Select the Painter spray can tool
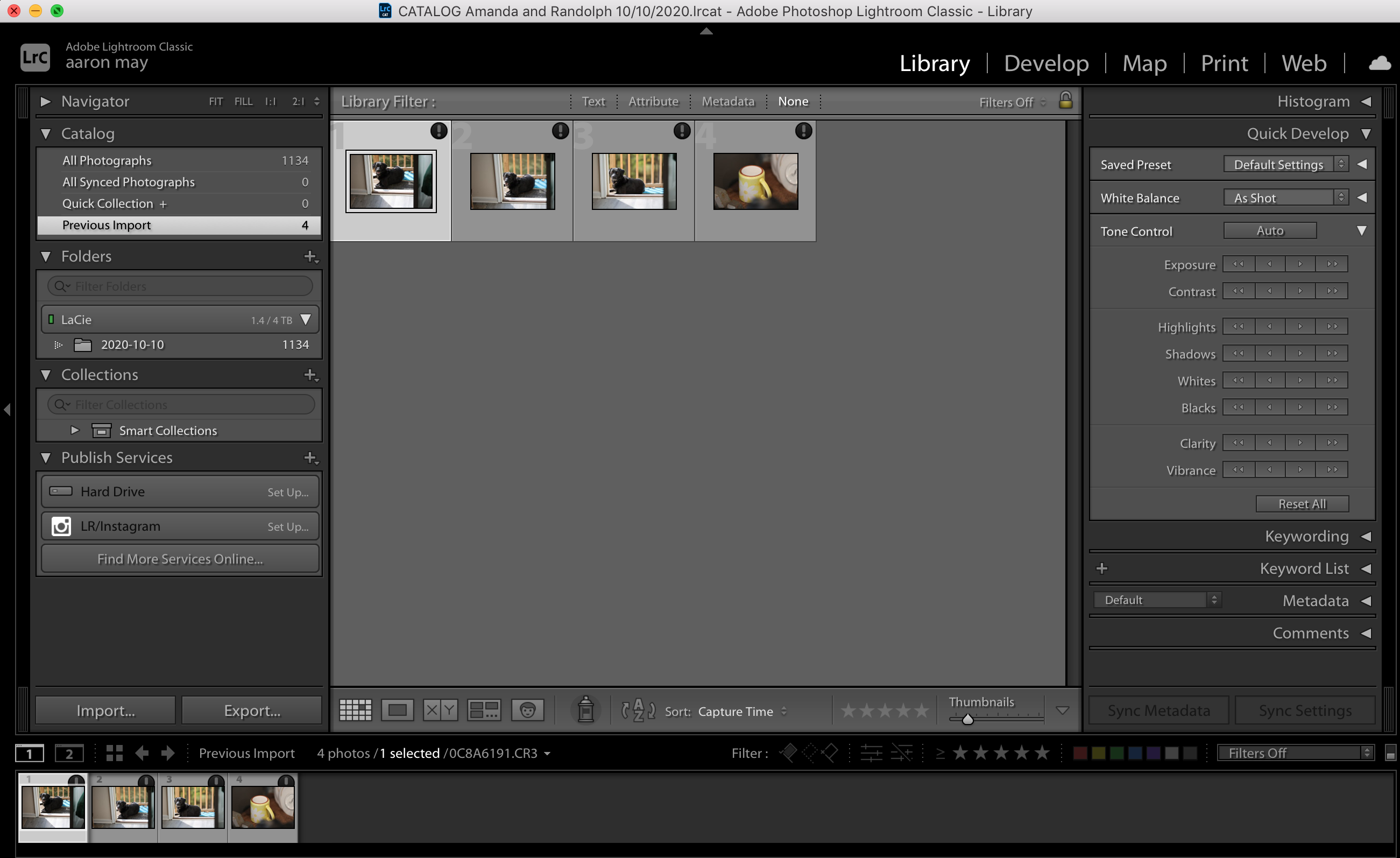Image resolution: width=1400 pixels, height=858 pixels. point(586,709)
